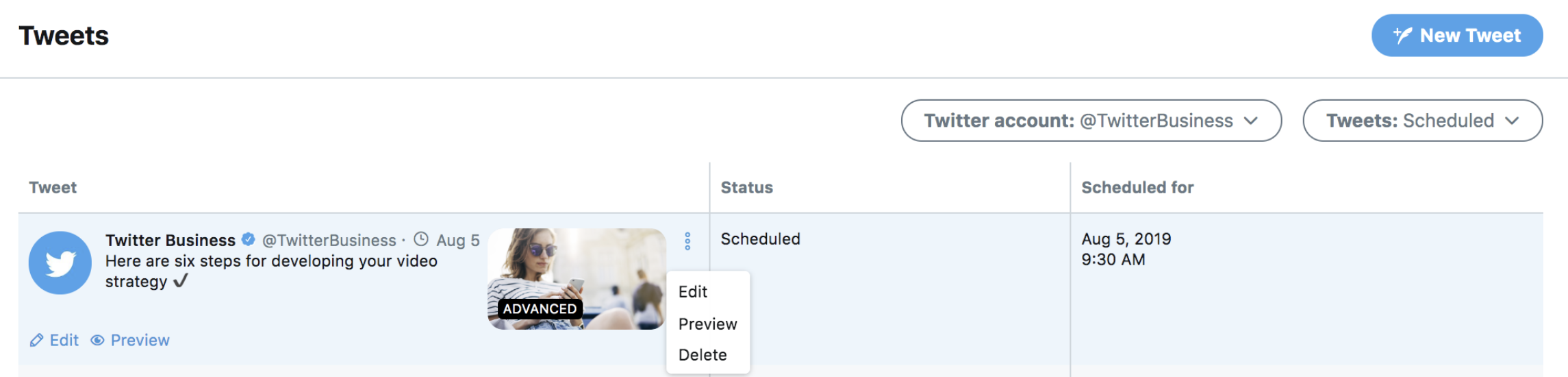Click the pencil icon next to Edit
This screenshot has height=377, width=1568.
pos(36,341)
